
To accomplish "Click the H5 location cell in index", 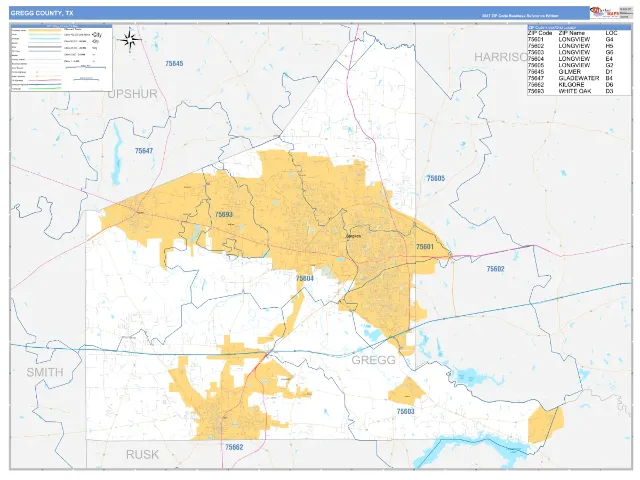I will pyautogui.click(x=609, y=46).
